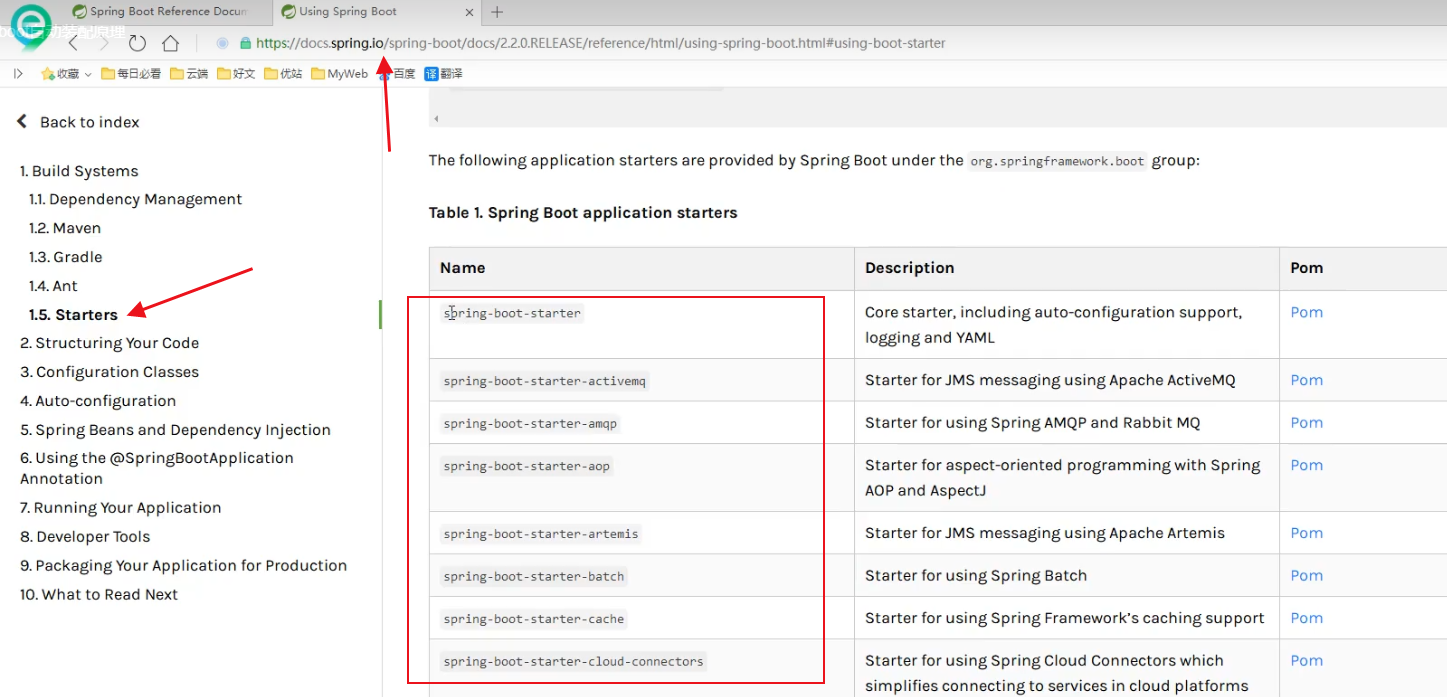The image size is (1447, 697).
Task: Open the MyWeb bookmark folder
Action: pos(340,73)
